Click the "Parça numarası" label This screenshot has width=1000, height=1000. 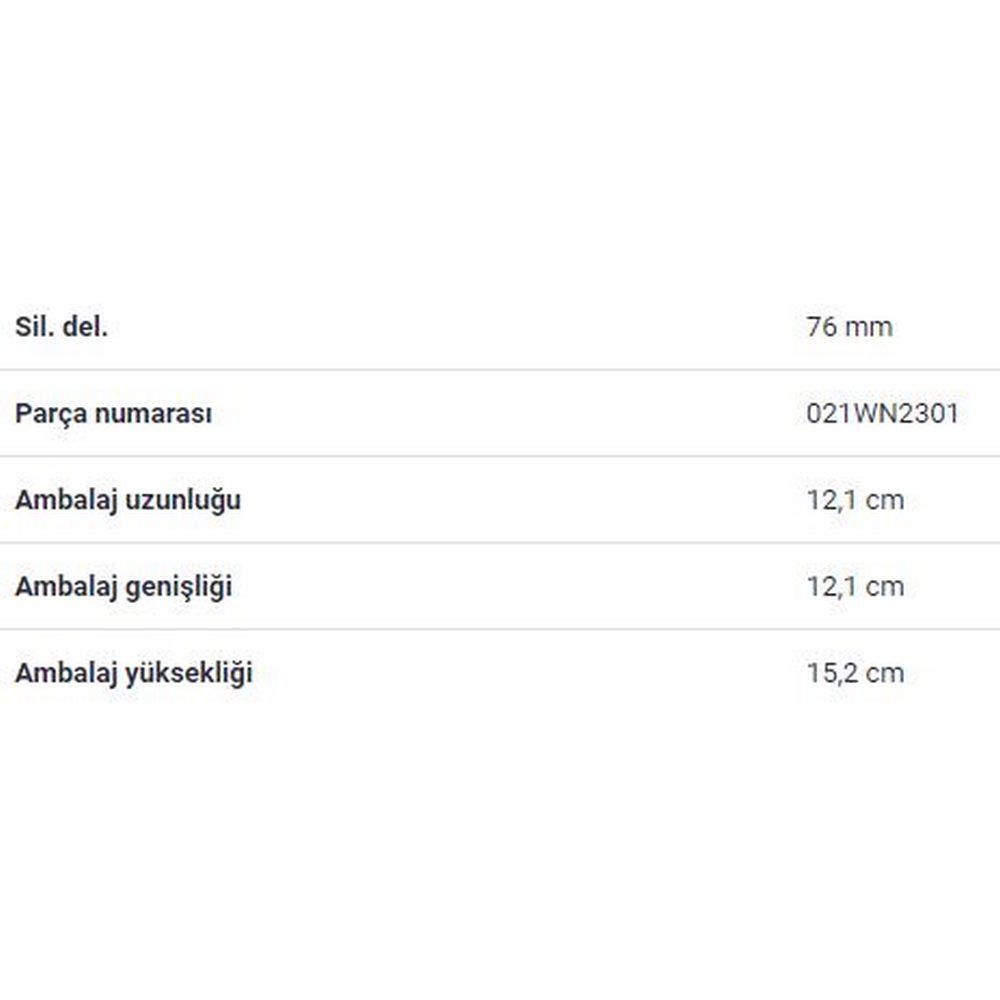113,414
